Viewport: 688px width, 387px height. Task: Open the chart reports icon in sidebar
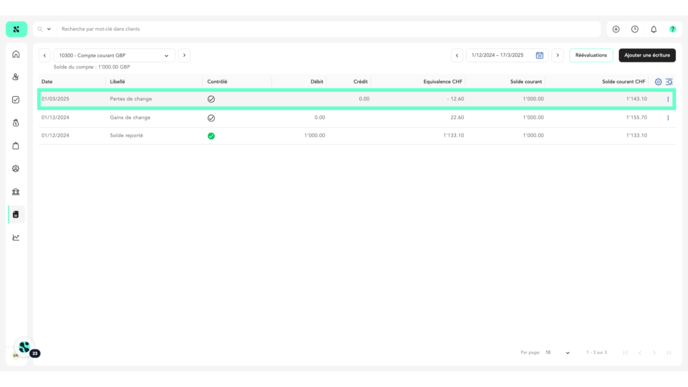[16, 237]
